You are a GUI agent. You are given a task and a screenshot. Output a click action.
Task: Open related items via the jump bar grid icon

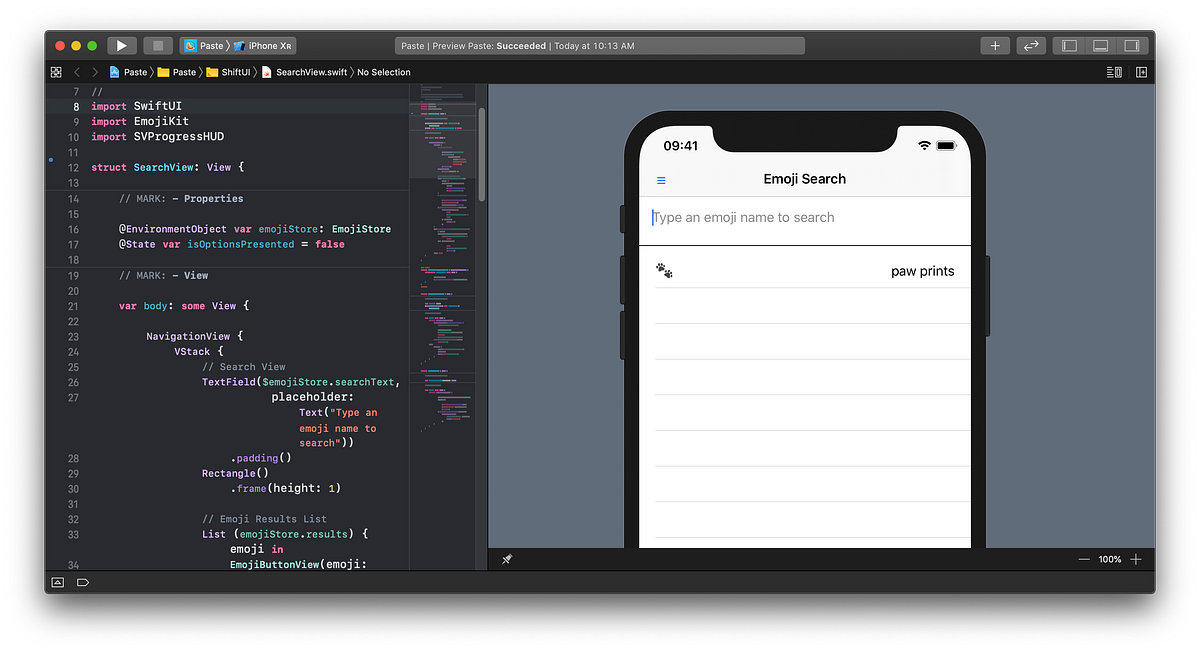(55, 72)
